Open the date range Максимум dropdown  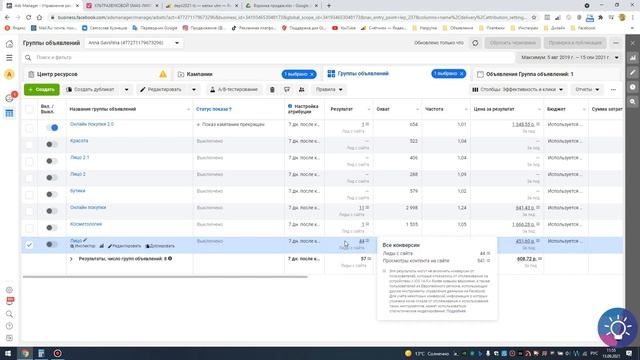tap(570, 58)
